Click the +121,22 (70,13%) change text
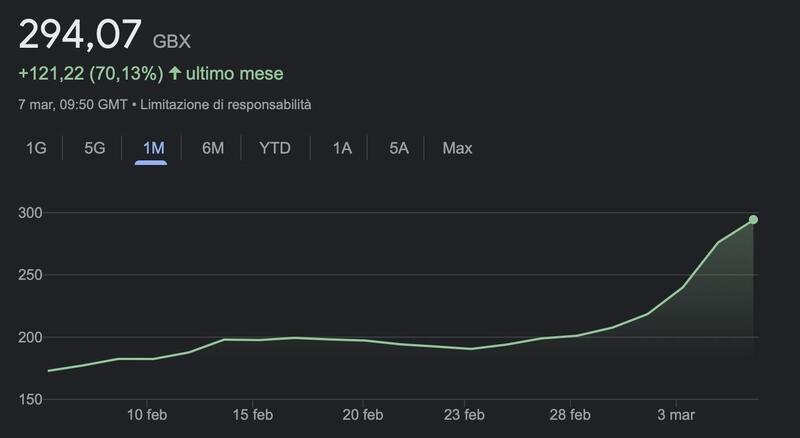 (90, 73)
